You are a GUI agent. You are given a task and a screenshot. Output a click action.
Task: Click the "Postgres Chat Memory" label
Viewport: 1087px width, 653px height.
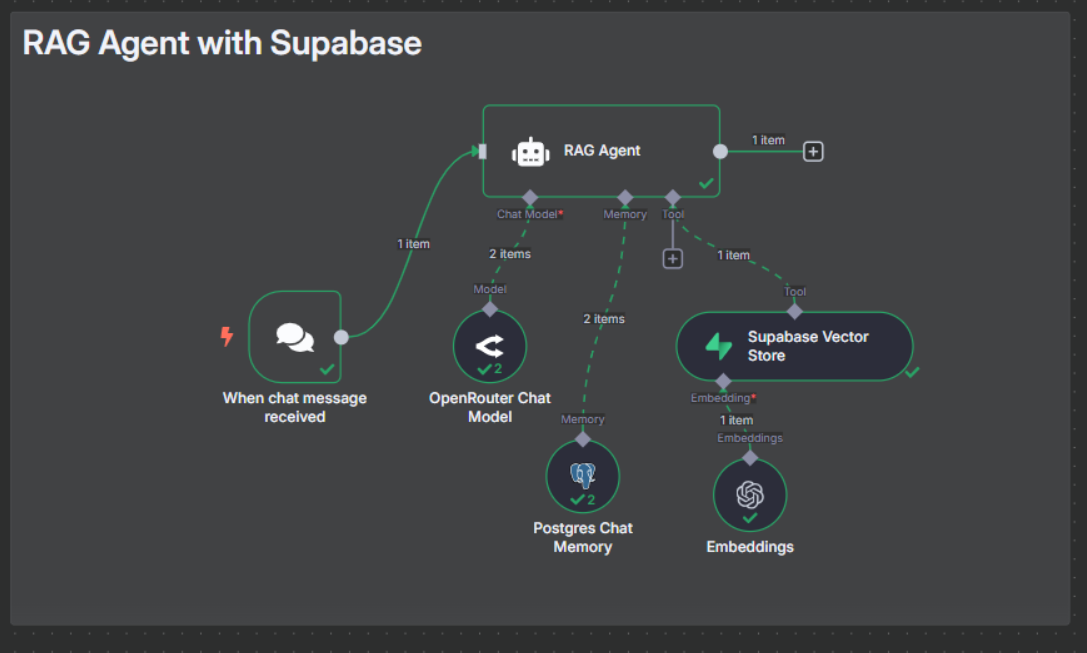[x=582, y=537]
